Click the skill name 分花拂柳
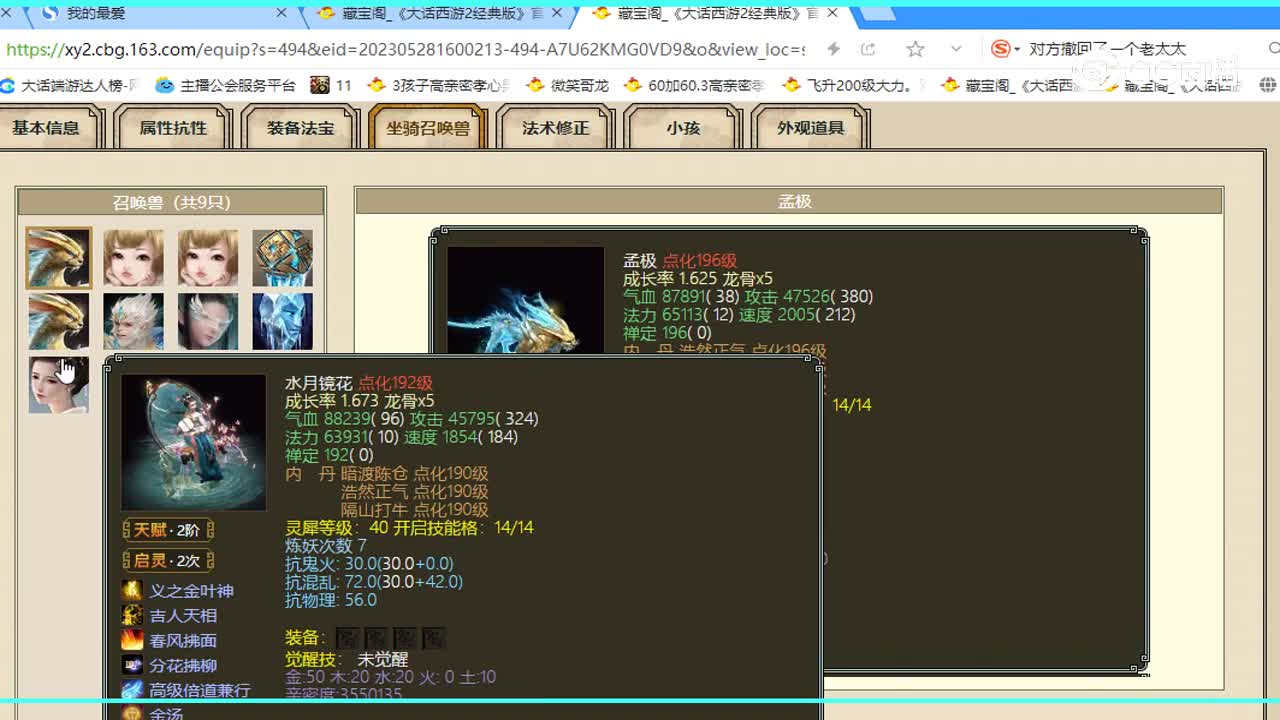 (x=184, y=665)
